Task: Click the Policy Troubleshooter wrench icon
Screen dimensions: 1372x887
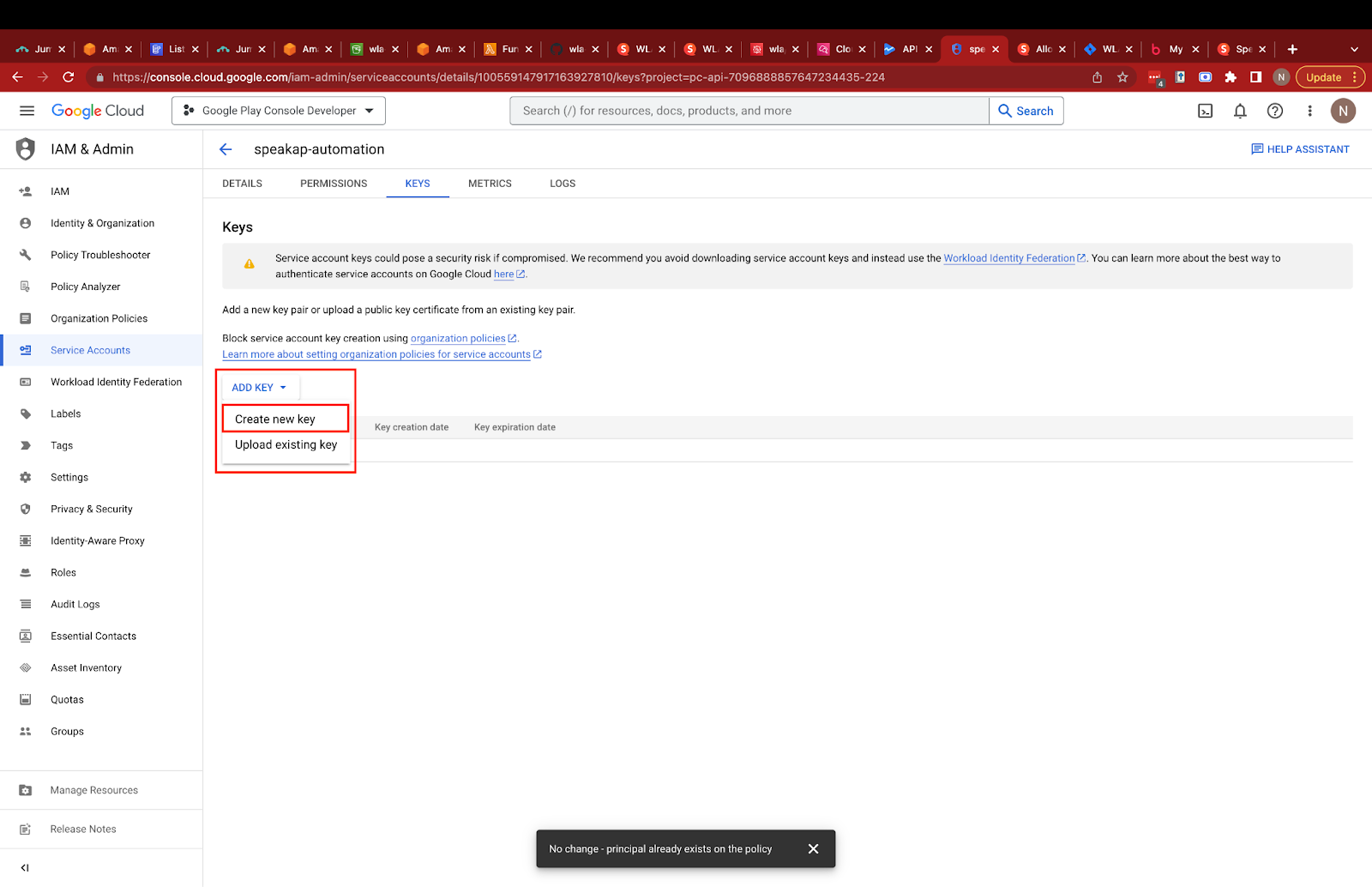Action: [x=26, y=255]
